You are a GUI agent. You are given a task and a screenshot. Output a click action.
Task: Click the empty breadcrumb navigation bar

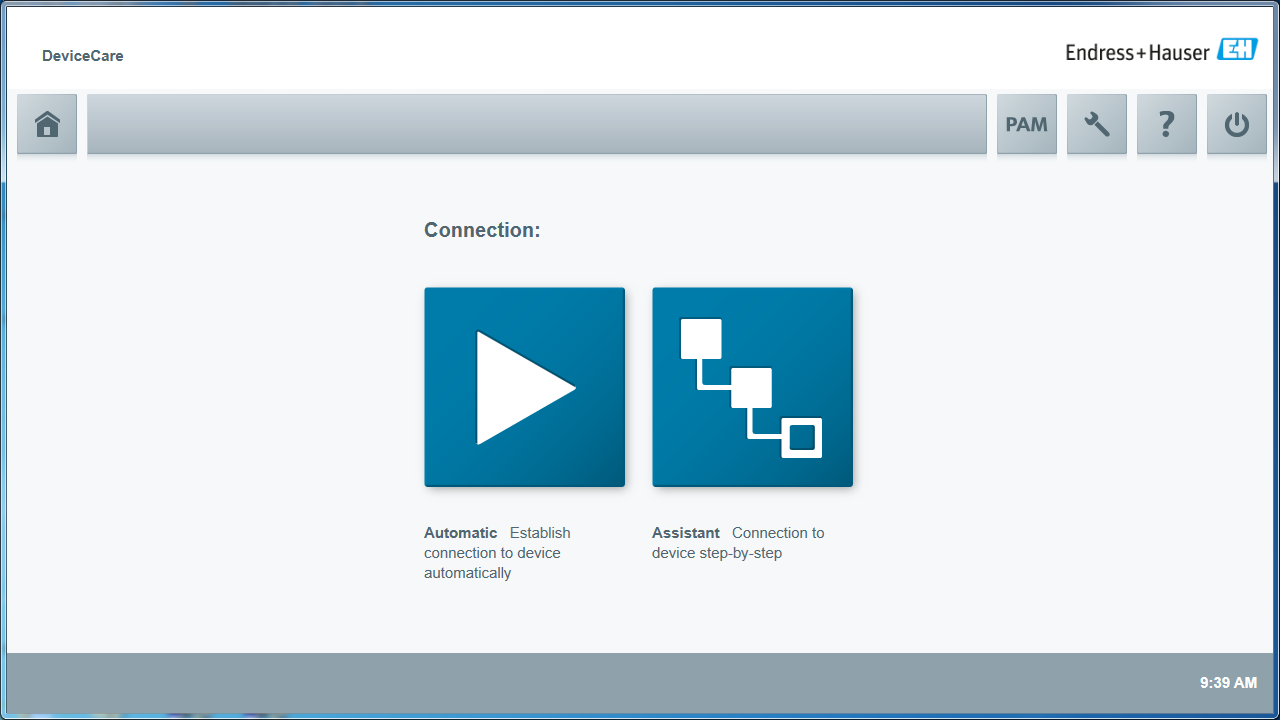coord(536,124)
